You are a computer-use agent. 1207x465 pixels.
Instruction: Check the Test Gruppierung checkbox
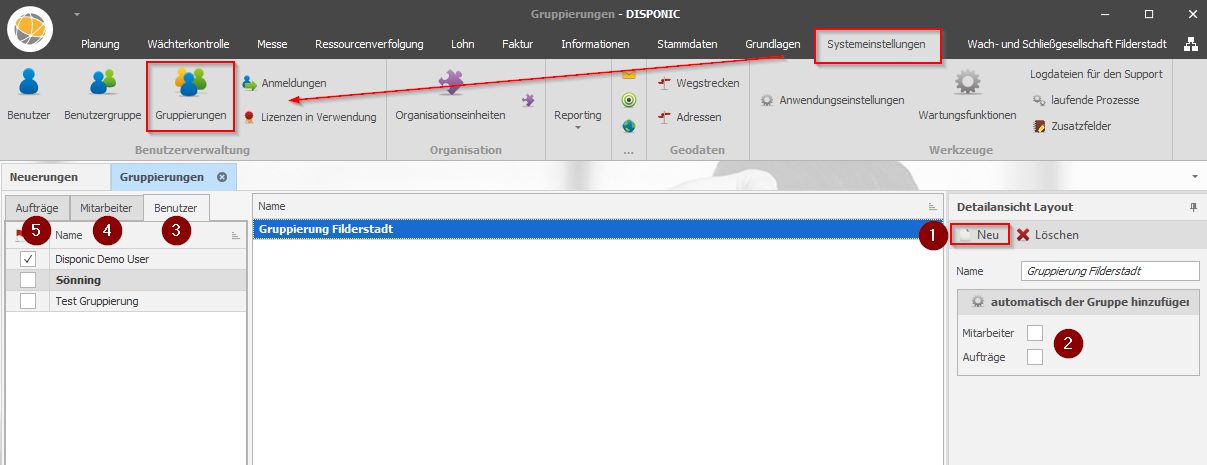(28, 301)
